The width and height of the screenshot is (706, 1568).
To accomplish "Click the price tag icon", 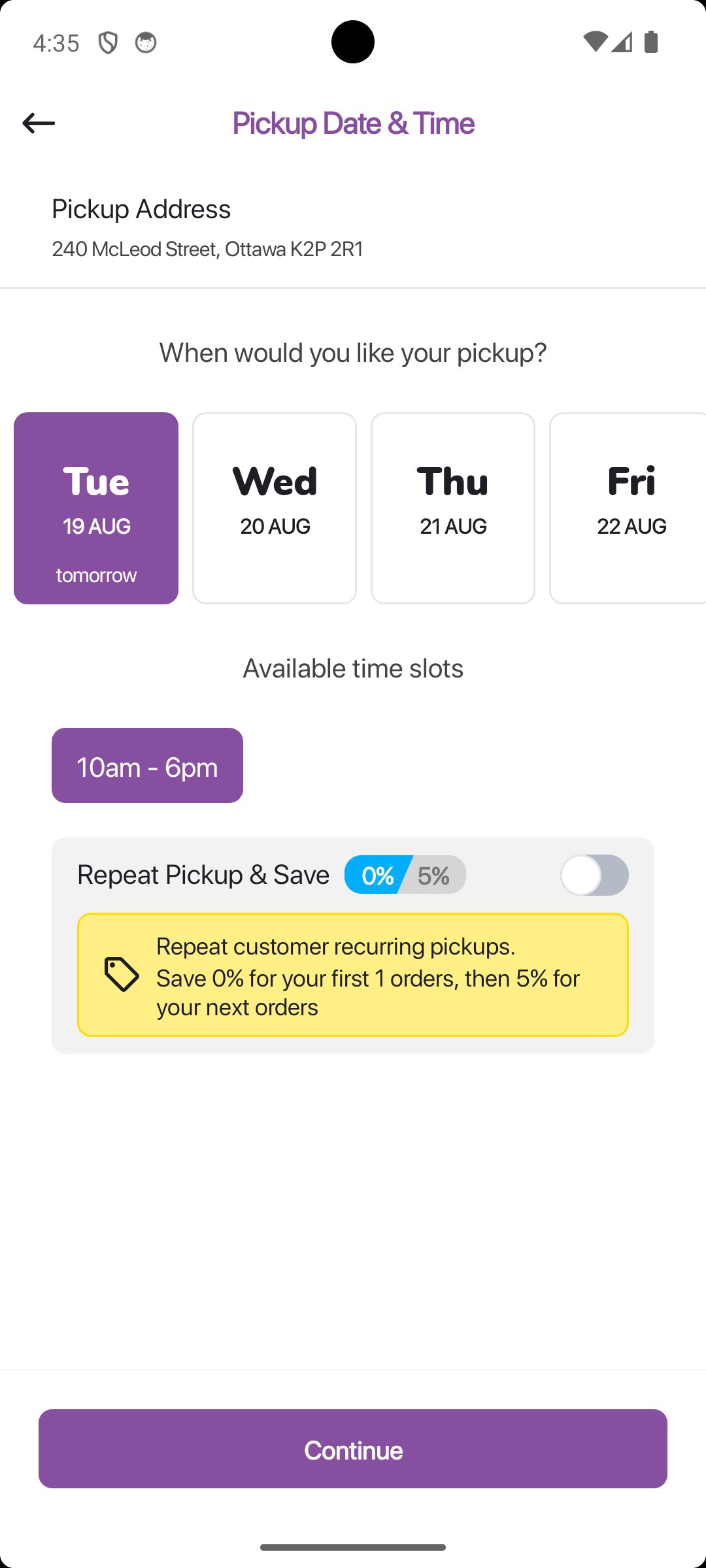I will click(x=122, y=974).
